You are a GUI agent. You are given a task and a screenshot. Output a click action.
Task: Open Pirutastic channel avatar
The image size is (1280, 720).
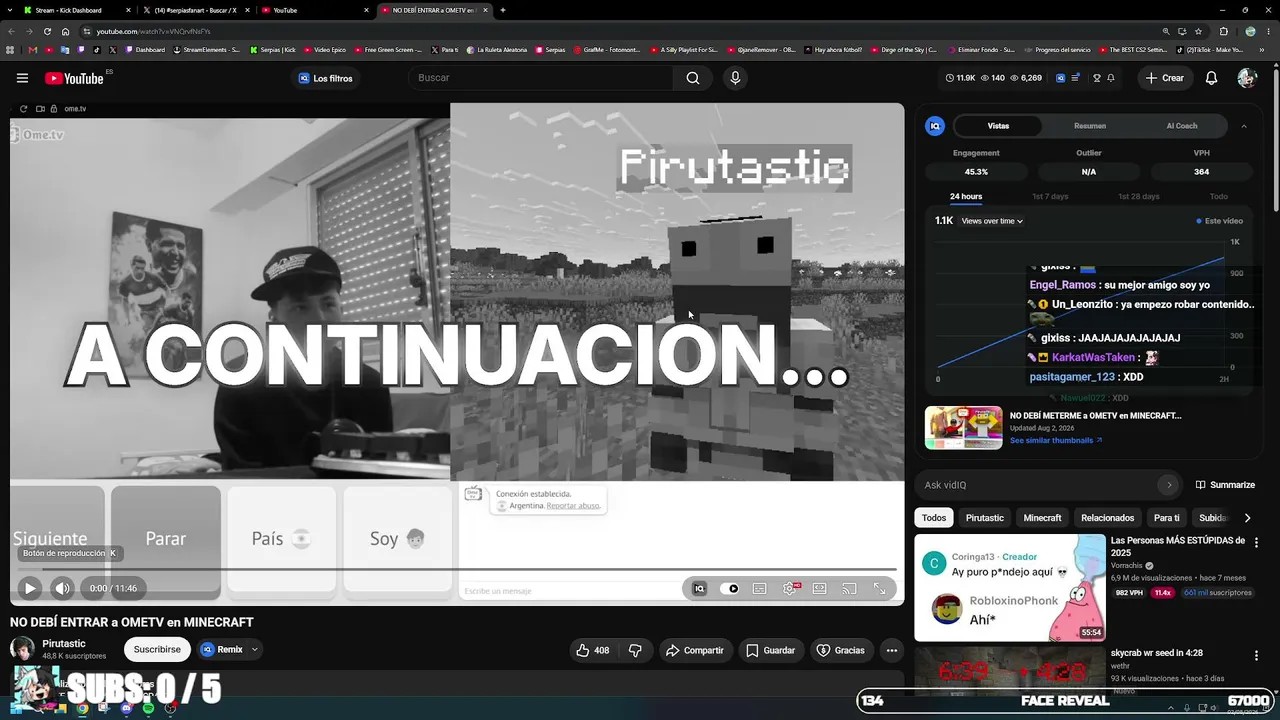22,648
